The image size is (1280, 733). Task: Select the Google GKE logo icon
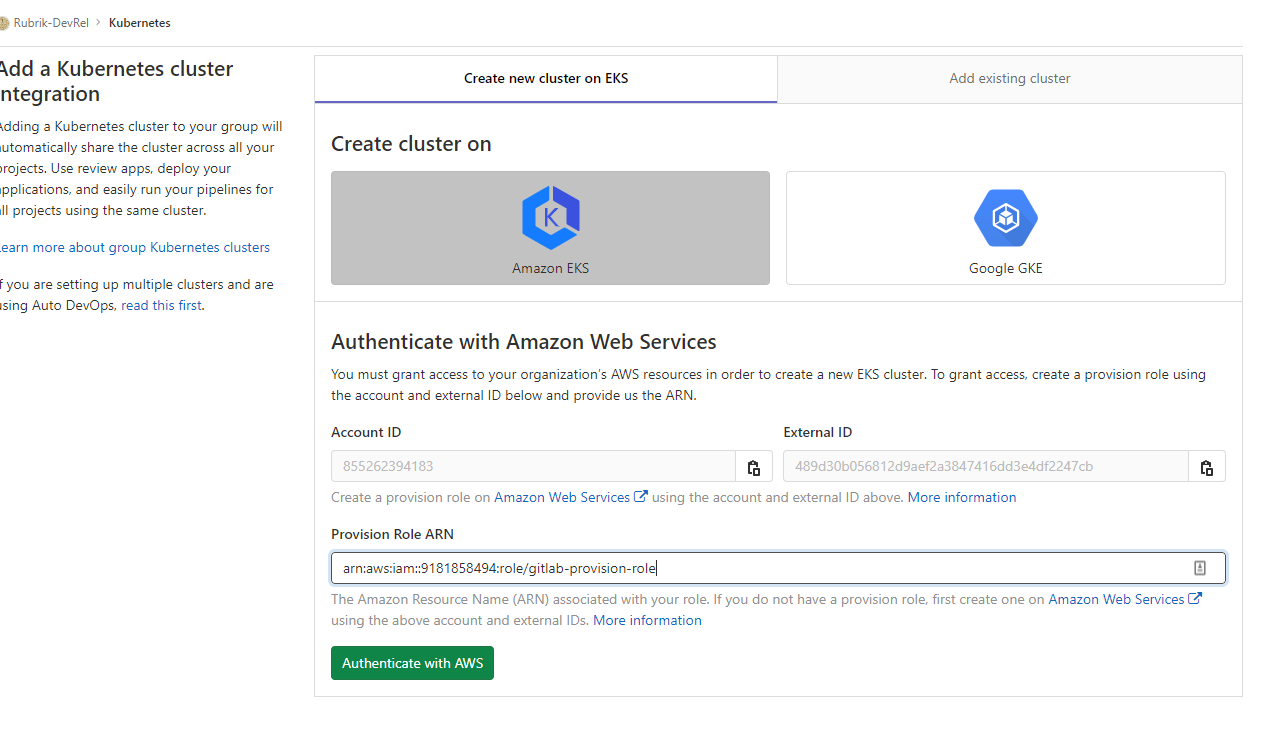pos(1005,218)
